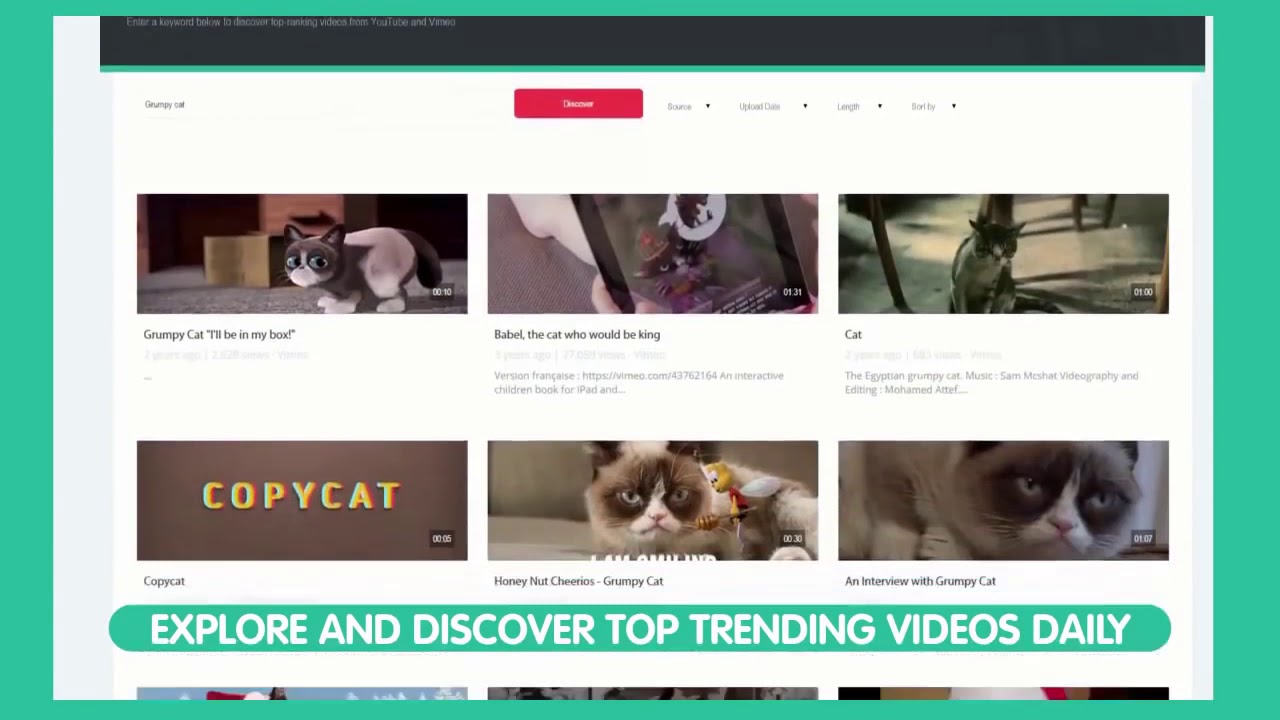The height and width of the screenshot is (720, 1280).
Task: Click the 01:31 duration badge
Action: [792, 292]
